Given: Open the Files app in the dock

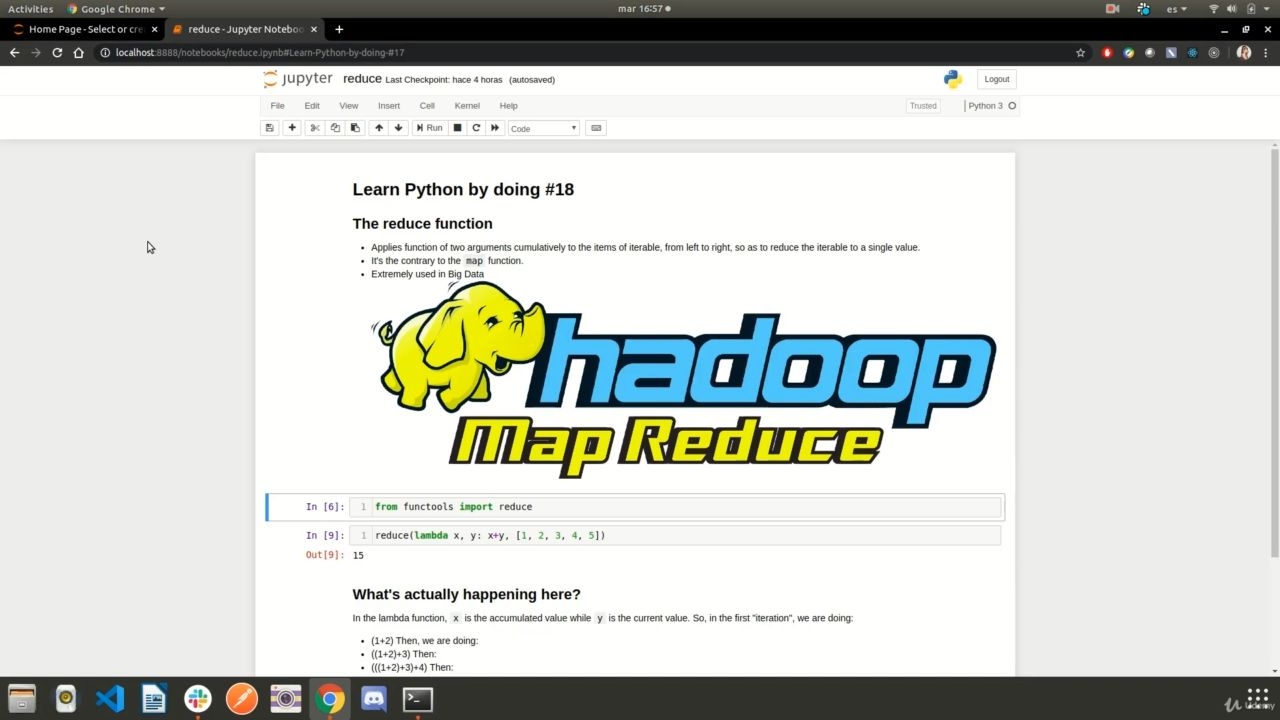Looking at the screenshot, I should [21, 698].
